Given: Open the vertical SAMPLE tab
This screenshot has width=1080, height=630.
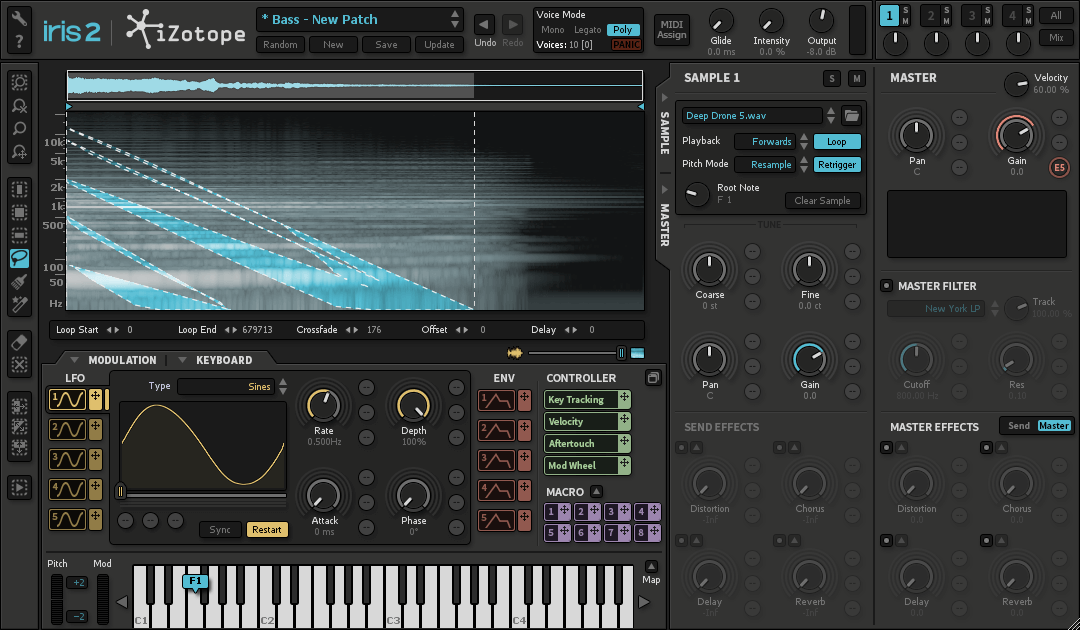Looking at the screenshot, I should click(665, 132).
